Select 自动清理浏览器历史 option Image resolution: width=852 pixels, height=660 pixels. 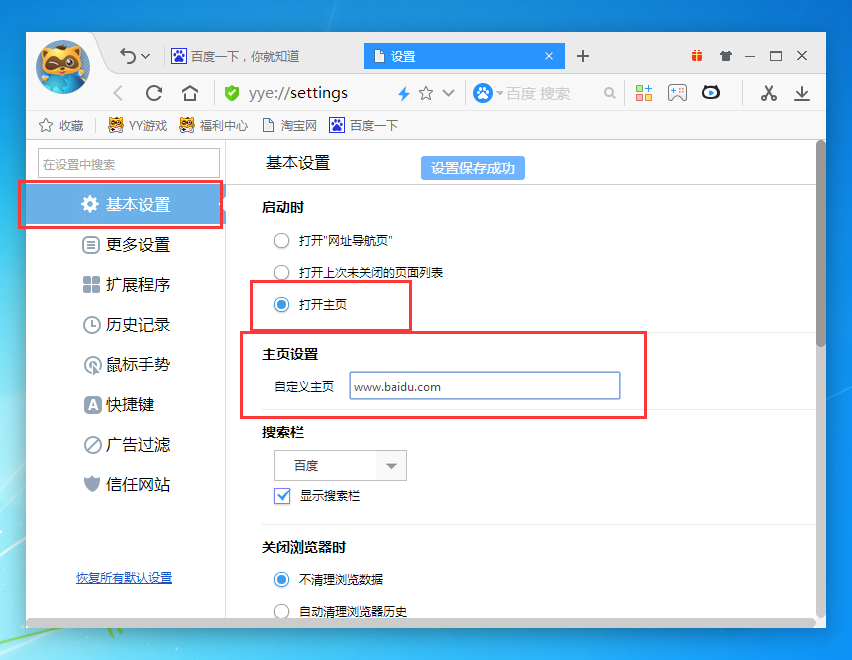tap(281, 611)
